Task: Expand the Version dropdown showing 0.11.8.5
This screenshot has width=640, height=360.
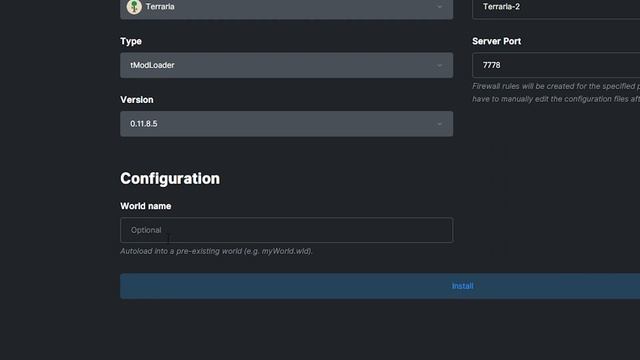Action: pyautogui.click(x=287, y=124)
